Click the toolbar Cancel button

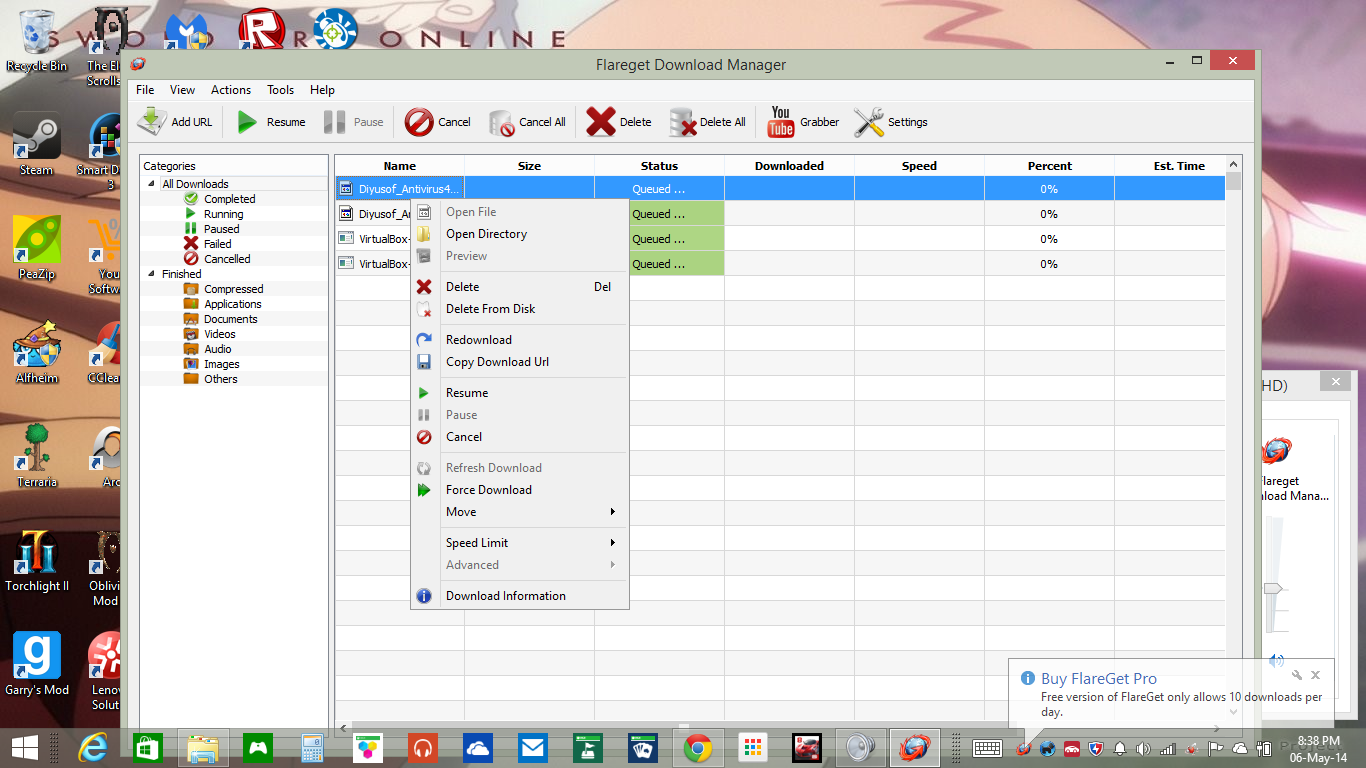[437, 122]
